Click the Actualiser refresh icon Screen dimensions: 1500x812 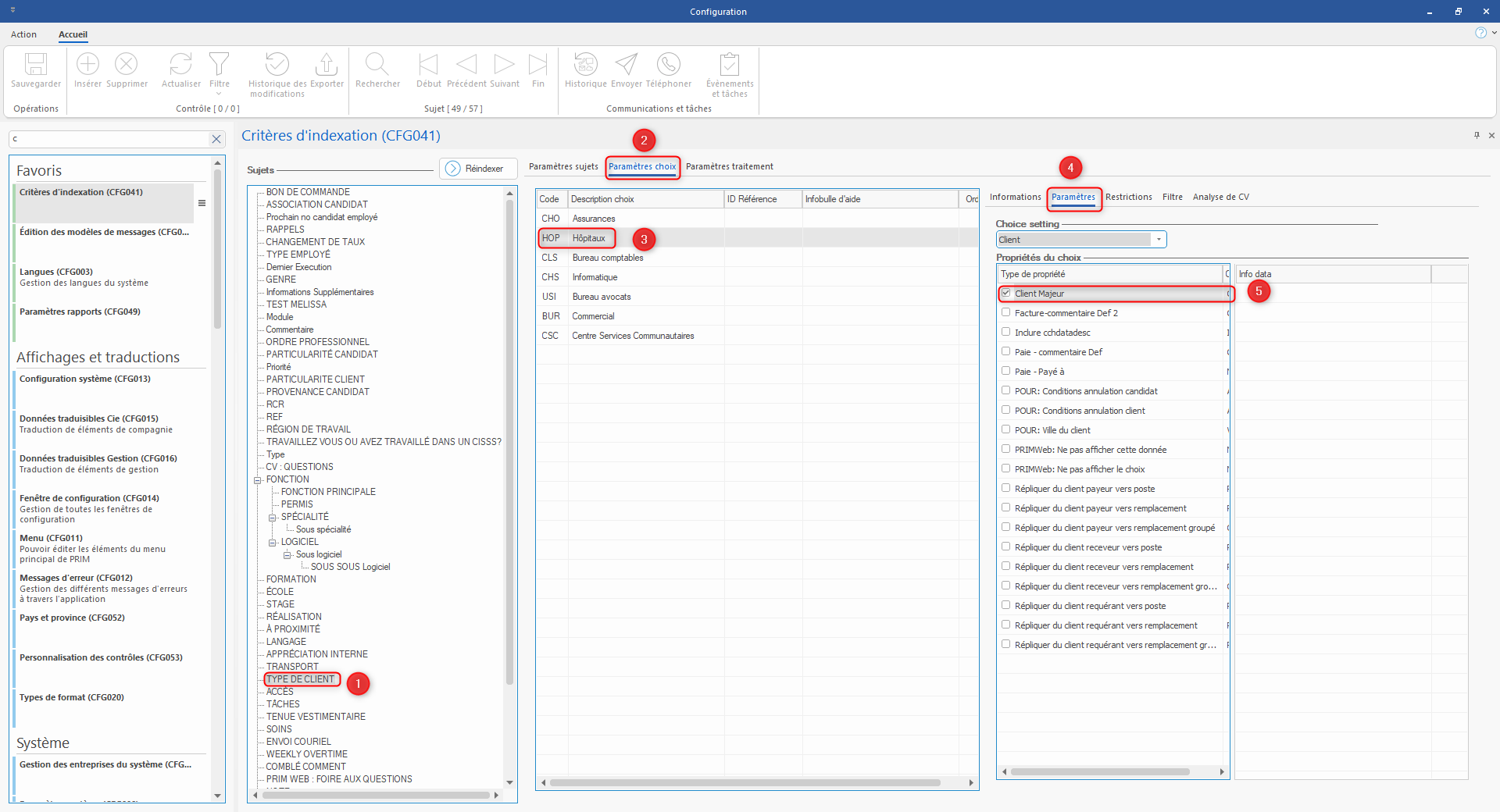[180, 65]
